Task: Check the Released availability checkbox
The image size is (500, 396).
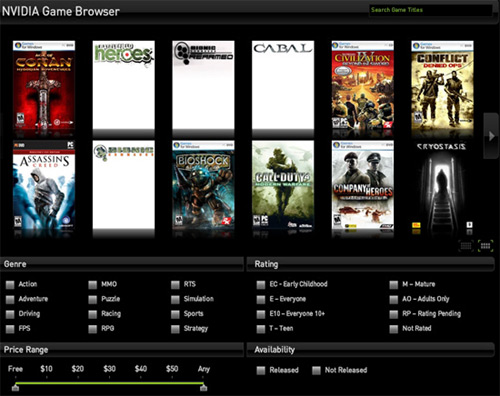Action: click(261, 370)
